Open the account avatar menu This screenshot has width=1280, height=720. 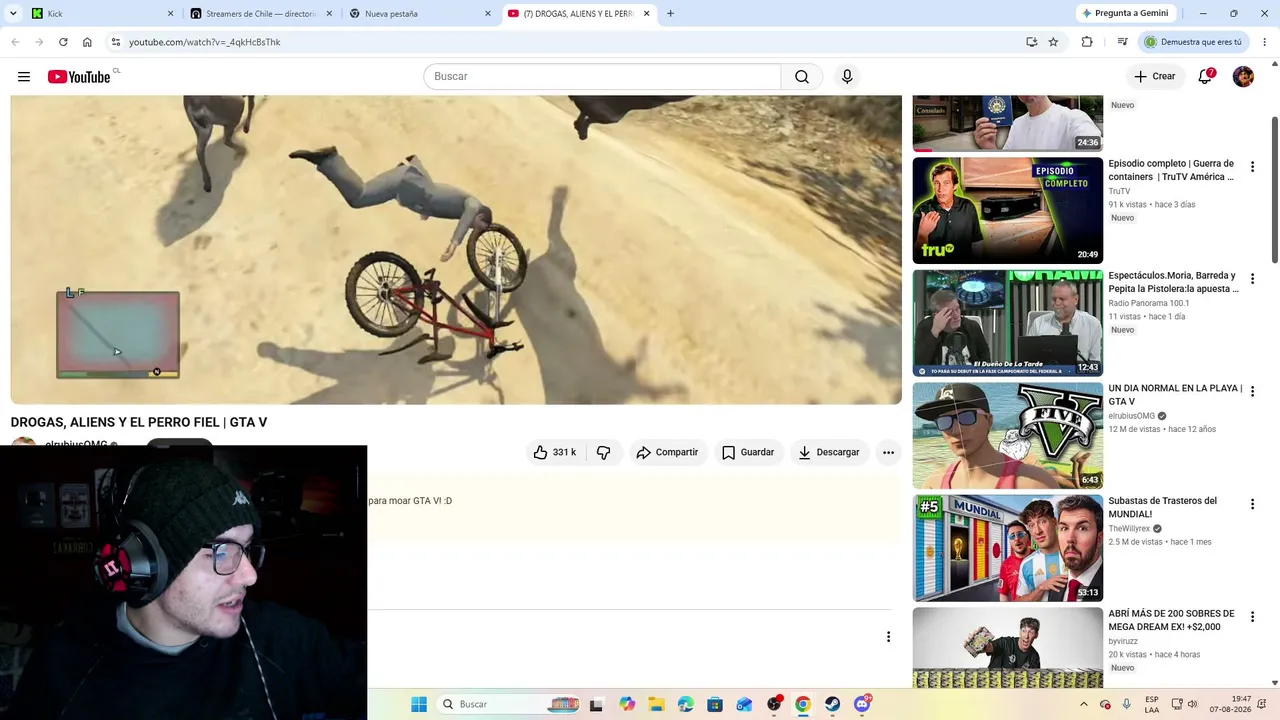coord(1243,77)
